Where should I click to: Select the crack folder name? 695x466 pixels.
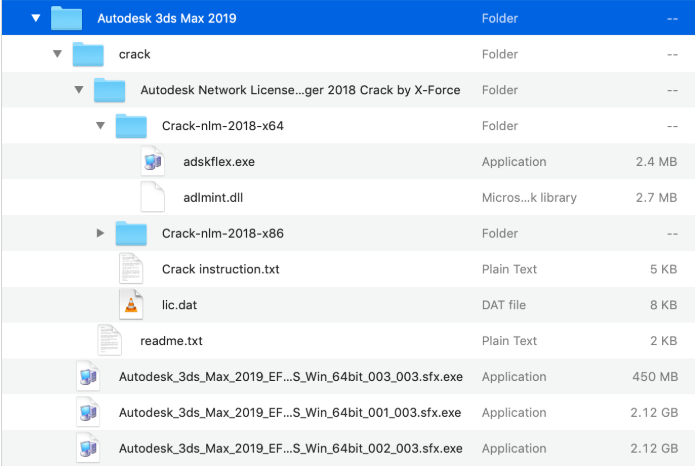[x=135, y=54]
